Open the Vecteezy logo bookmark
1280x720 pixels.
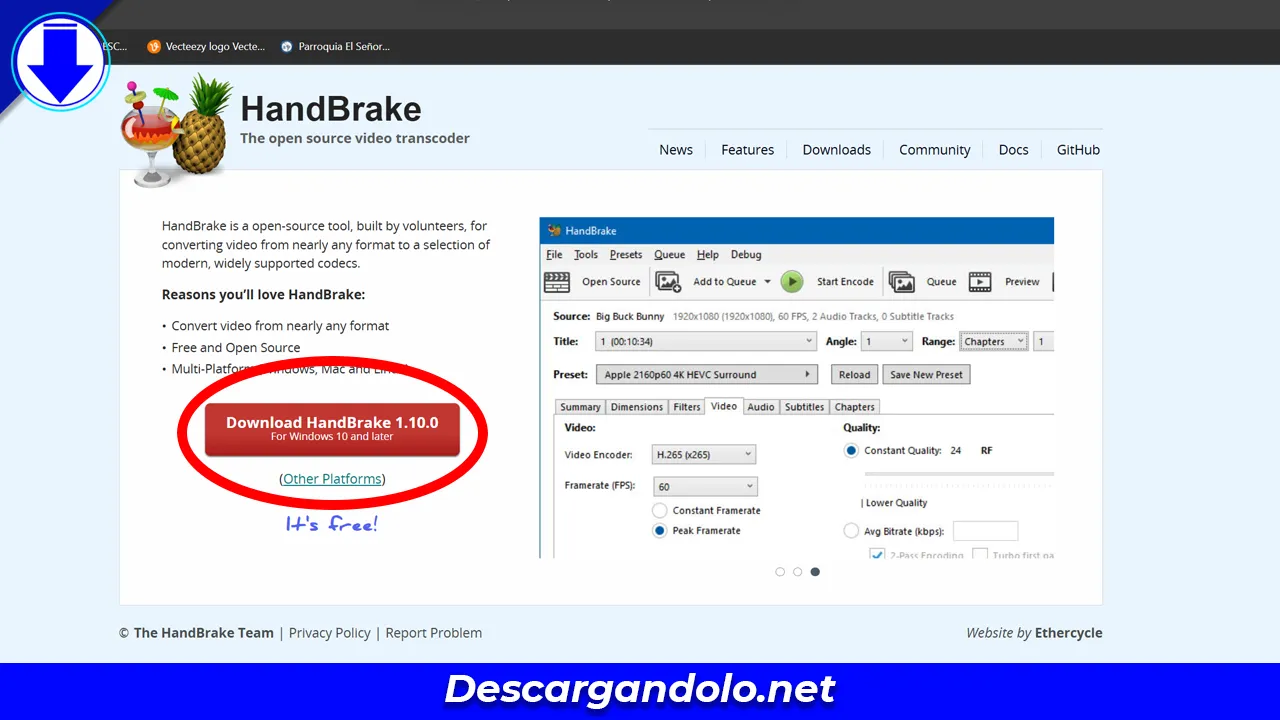(207, 46)
